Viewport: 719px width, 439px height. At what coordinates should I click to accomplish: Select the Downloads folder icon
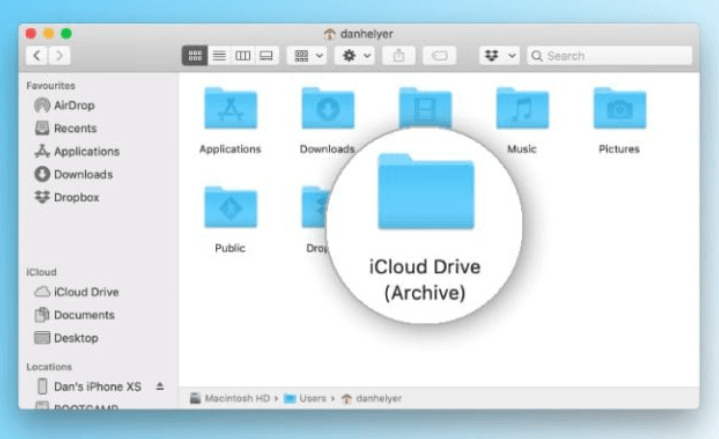[327, 109]
